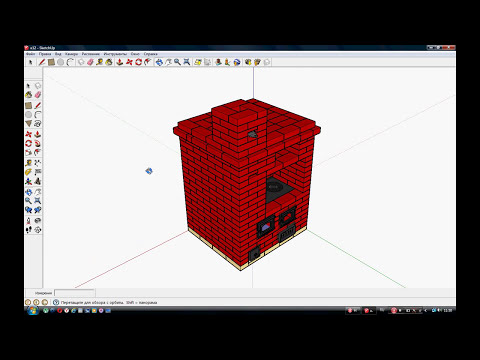Pick the red pencil Line tool in top toolbar
The height and width of the screenshot is (360, 480).
click(x=42, y=62)
